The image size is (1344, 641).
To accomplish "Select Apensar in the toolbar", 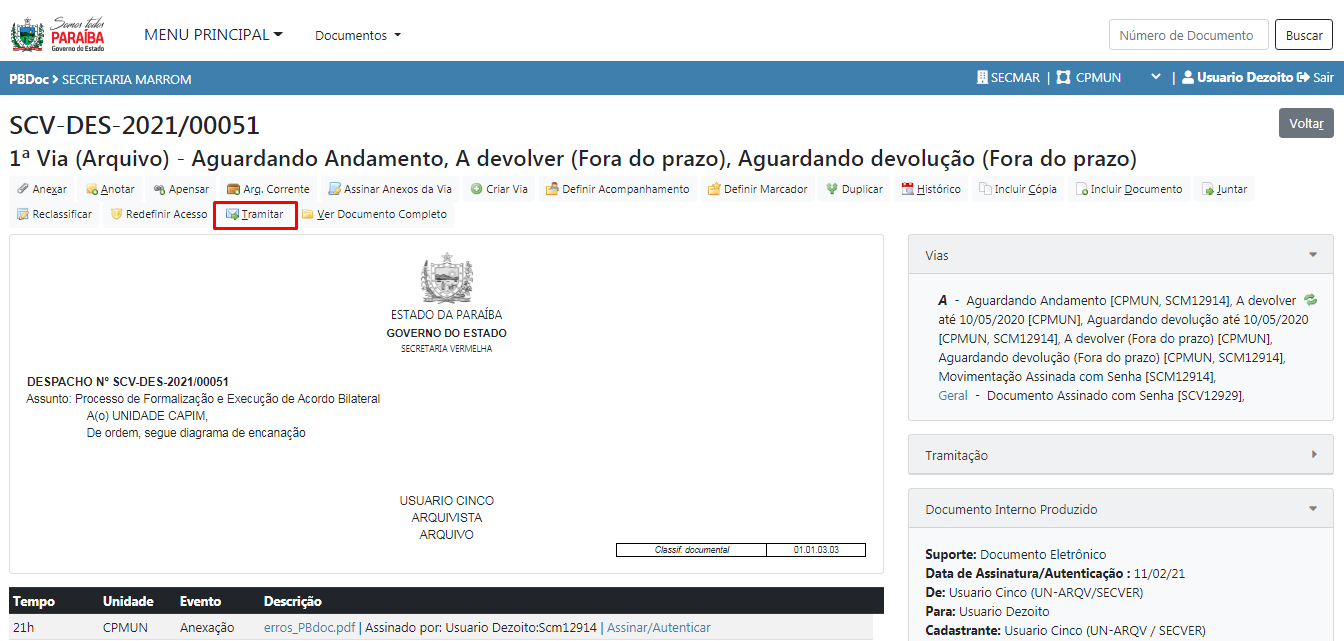I will [x=181, y=189].
